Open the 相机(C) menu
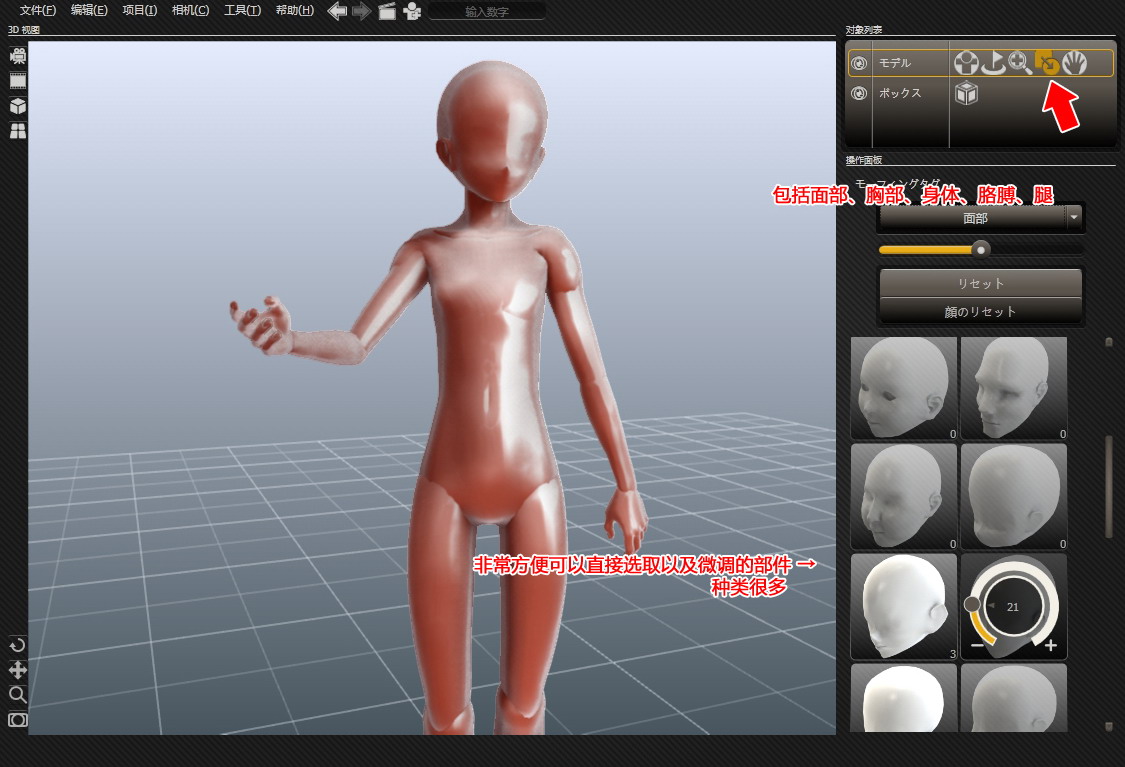The width and height of the screenshot is (1125, 767). pos(190,11)
